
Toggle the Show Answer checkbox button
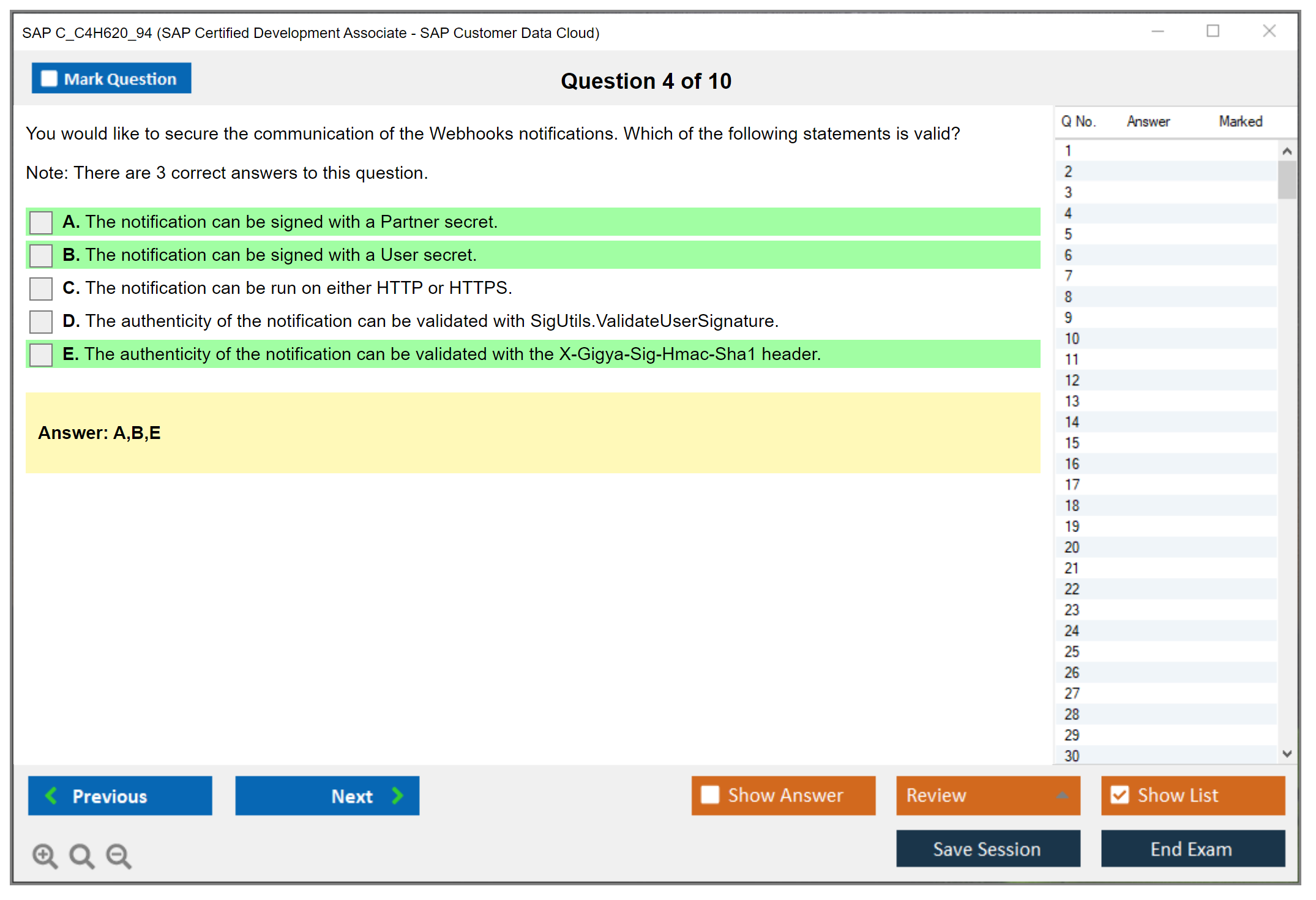click(710, 795)
